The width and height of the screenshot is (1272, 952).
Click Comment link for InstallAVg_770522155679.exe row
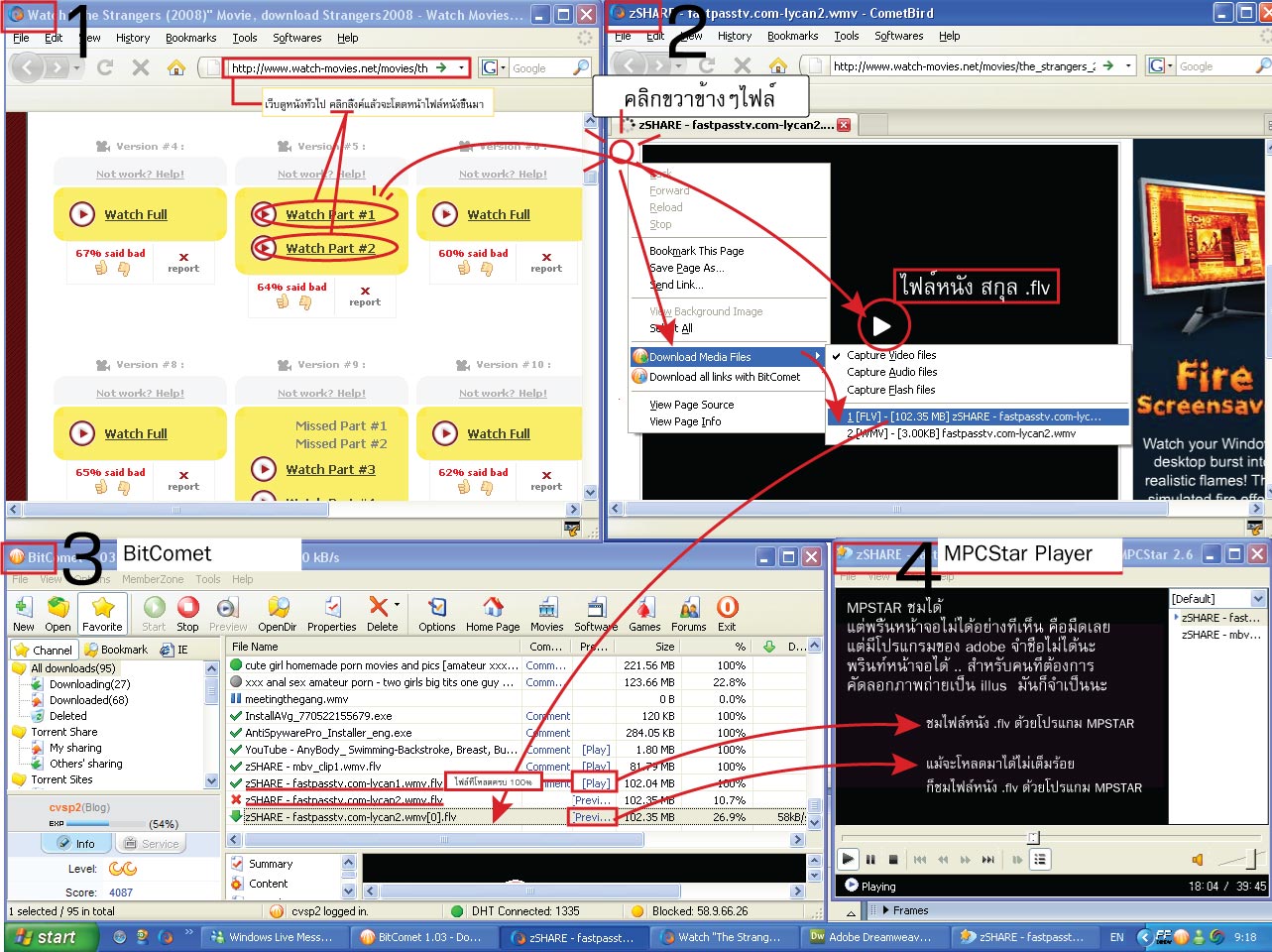point(548,716)
